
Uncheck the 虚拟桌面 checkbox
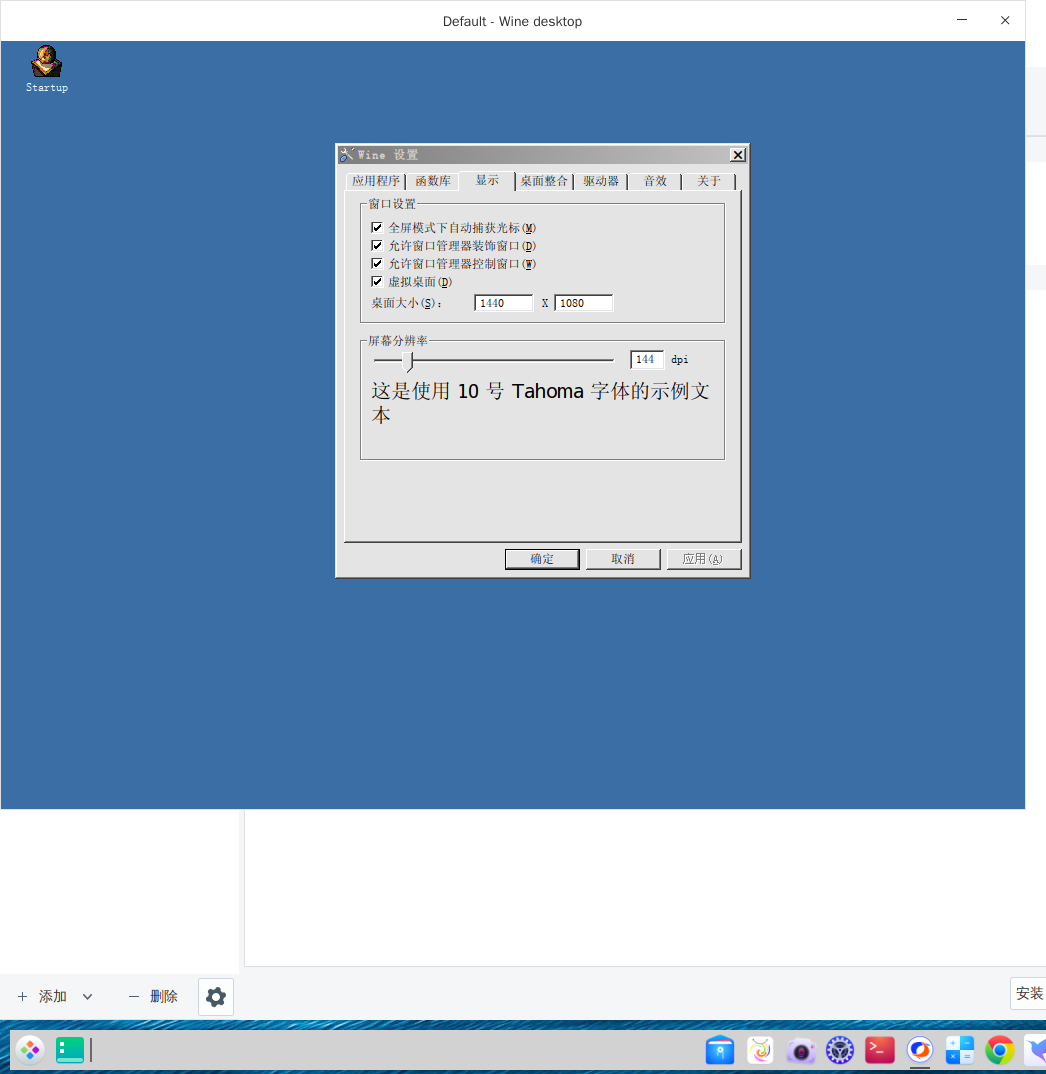[x=377, y=282]
